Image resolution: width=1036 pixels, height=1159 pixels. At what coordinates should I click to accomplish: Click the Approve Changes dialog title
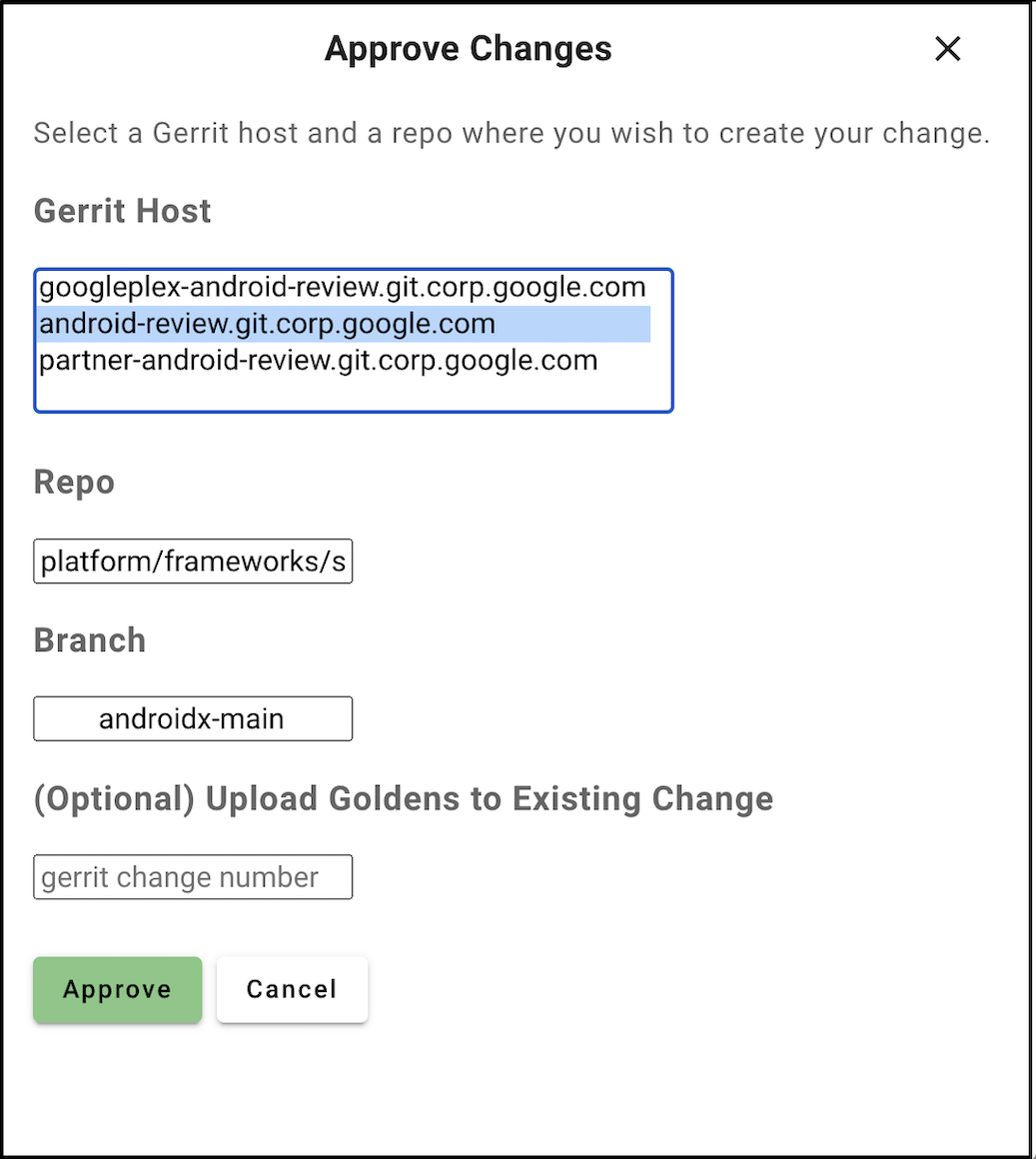468,49
